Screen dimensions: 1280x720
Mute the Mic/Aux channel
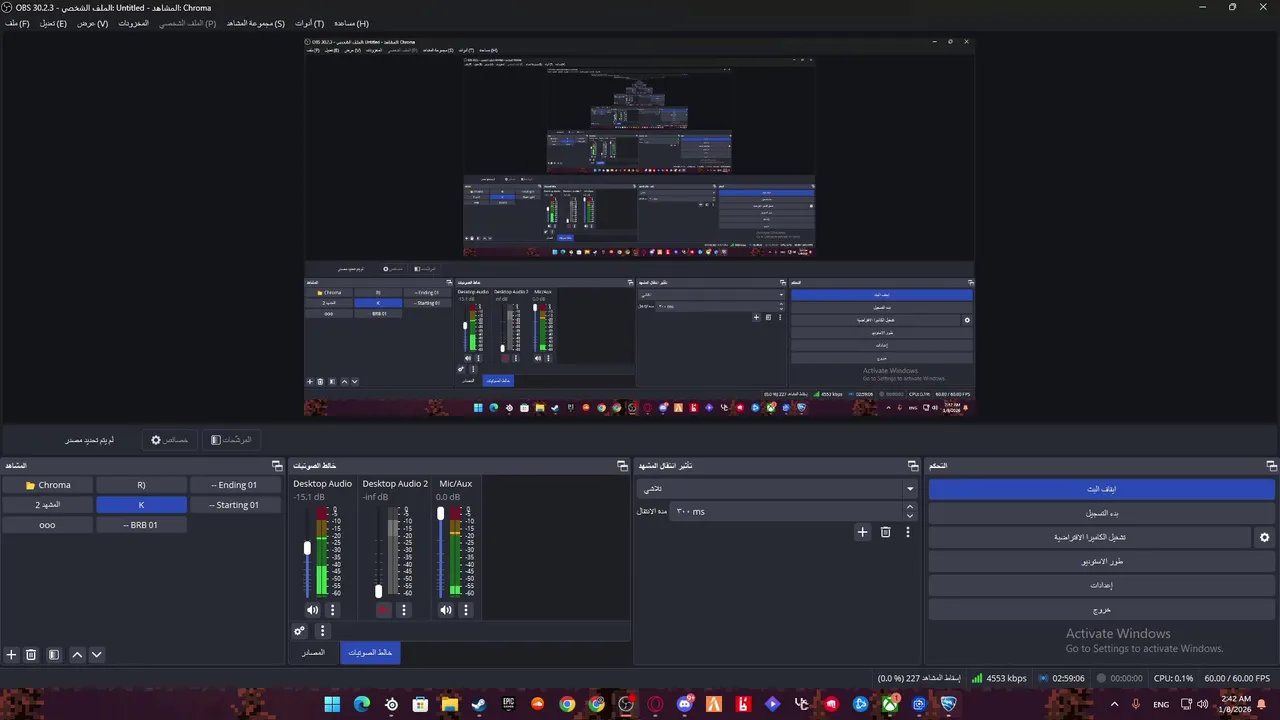click(446, 610)
